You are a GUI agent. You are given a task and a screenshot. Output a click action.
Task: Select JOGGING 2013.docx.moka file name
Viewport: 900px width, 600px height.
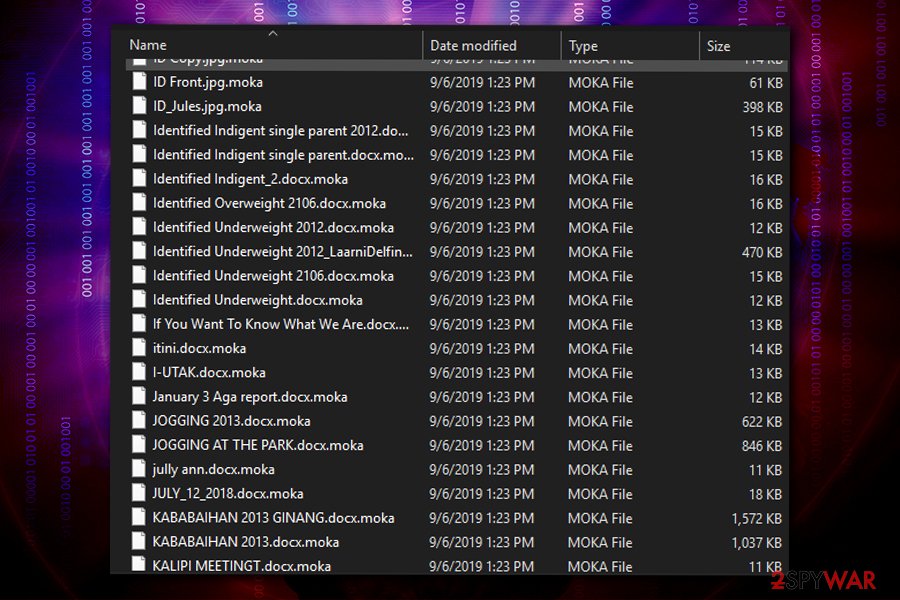click(x=231, y=421)
